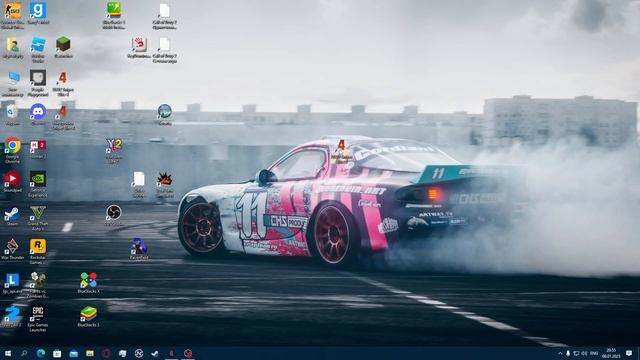640x360 pixels.
Task: Open the Google Chrome desktop shortcut
Action: [13, 145]
